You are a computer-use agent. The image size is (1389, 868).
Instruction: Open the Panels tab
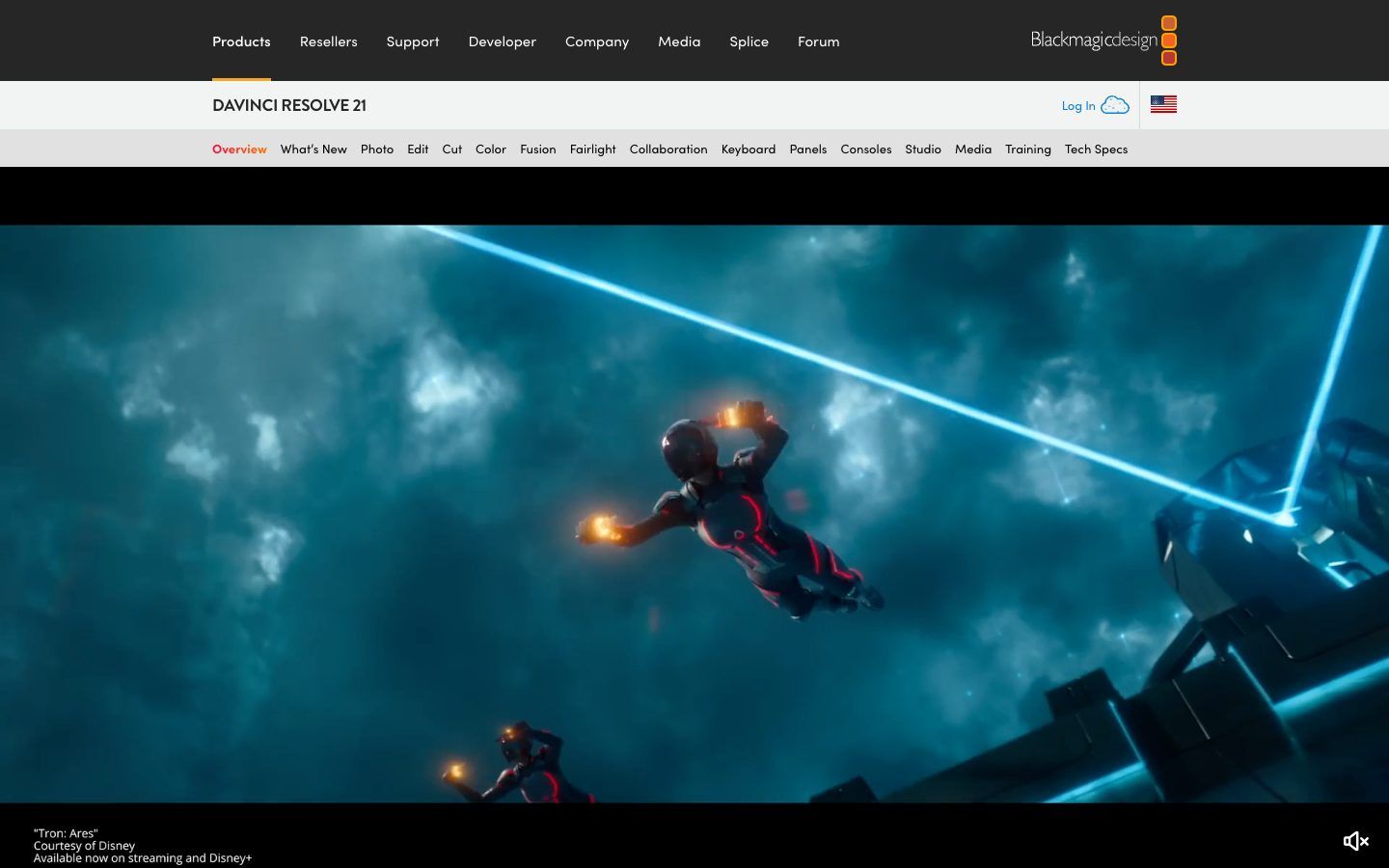coord(808,149)
